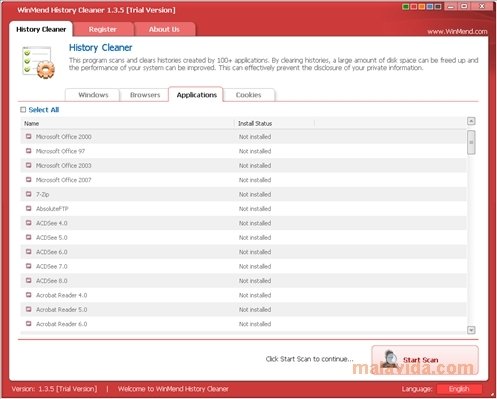The height and width of the screenshot is (399, 497).
Task: Click the icon beside Microsoft Office 97
Action: point(29,151)
